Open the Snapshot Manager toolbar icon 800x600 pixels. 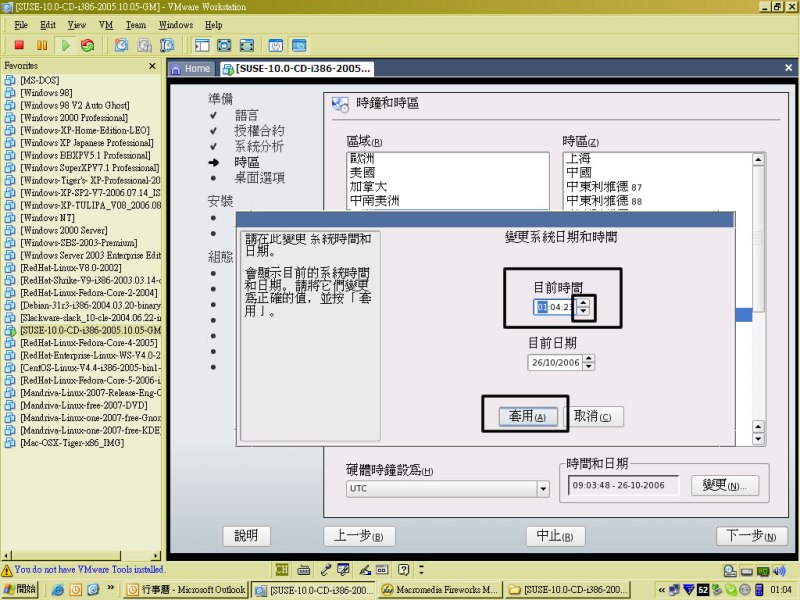click(x=167, y=45)
